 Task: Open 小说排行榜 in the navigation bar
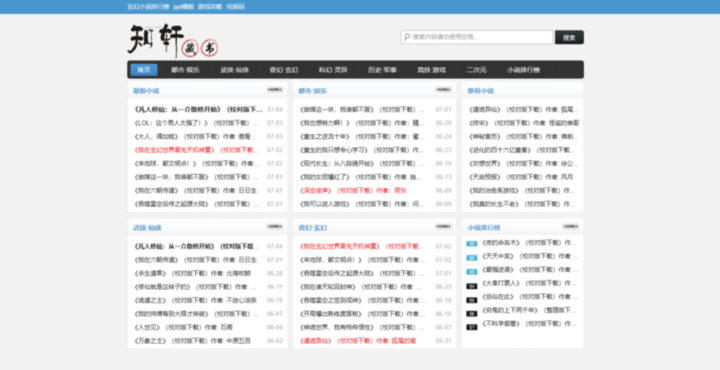523,70
